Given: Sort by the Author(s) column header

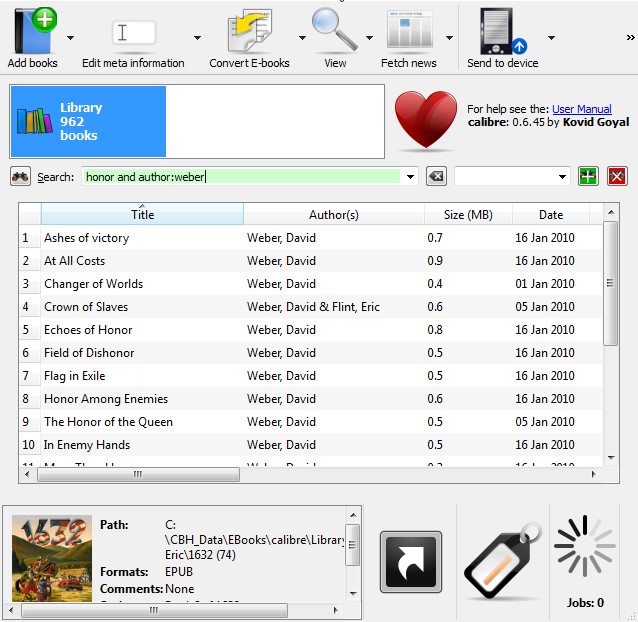Looking at the screenshot, I should coord(334,214).
